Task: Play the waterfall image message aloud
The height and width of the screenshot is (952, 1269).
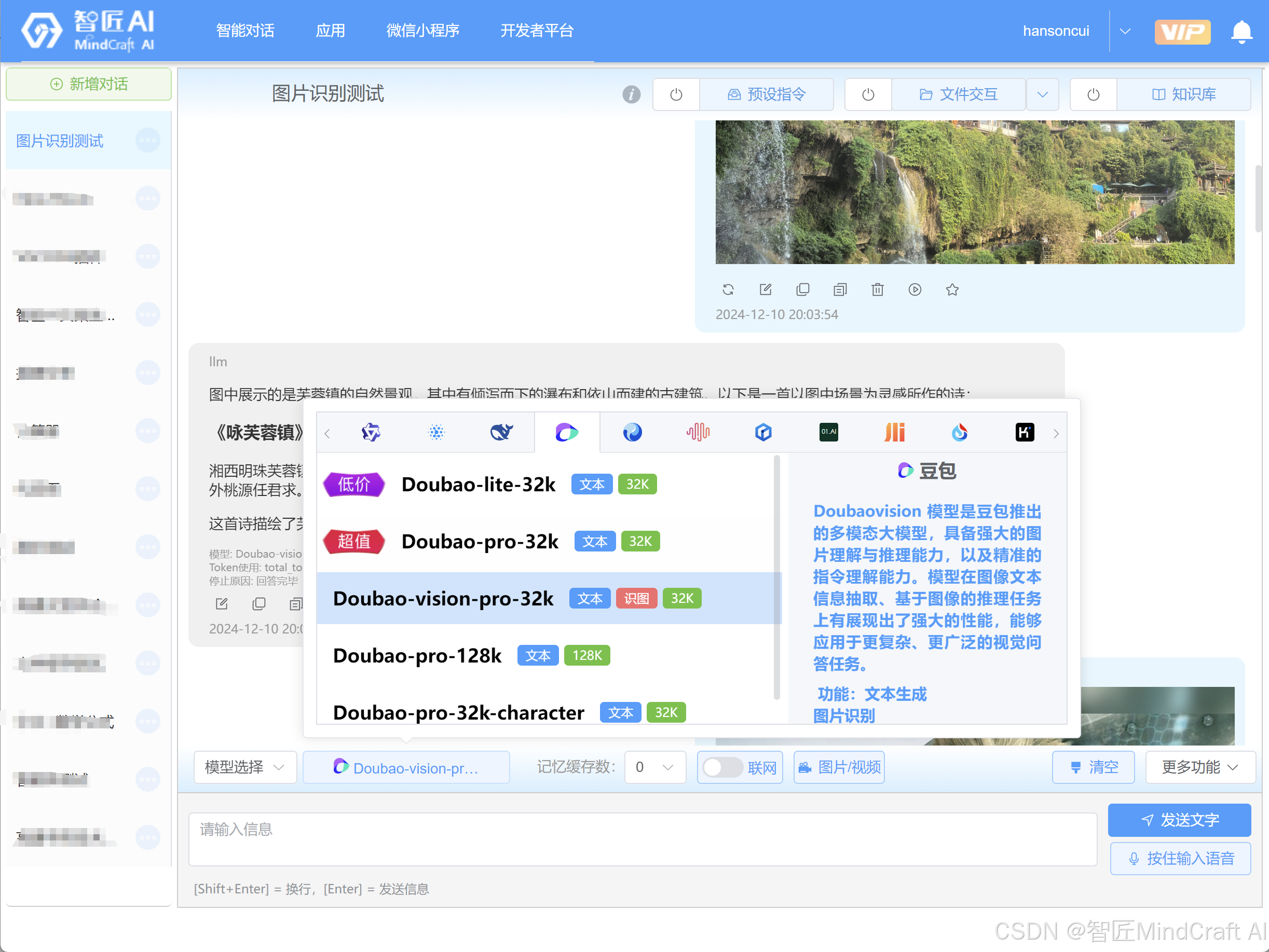Action: (915, 289)
